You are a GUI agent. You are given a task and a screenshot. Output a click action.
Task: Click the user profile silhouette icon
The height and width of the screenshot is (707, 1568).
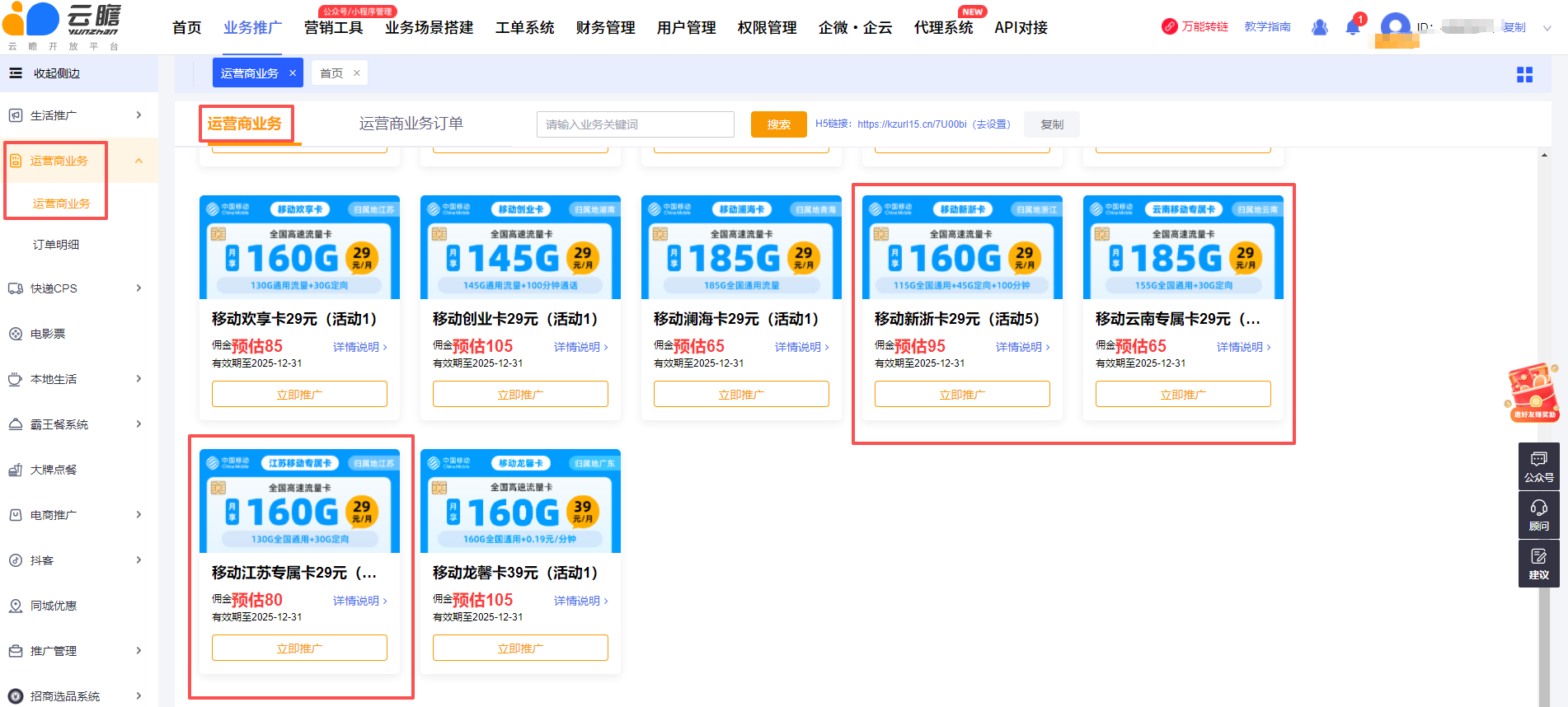coord(1319,27)
